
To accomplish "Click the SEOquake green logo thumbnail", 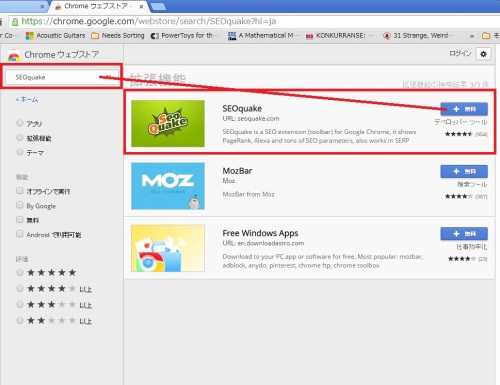I will tap(168, 123).
